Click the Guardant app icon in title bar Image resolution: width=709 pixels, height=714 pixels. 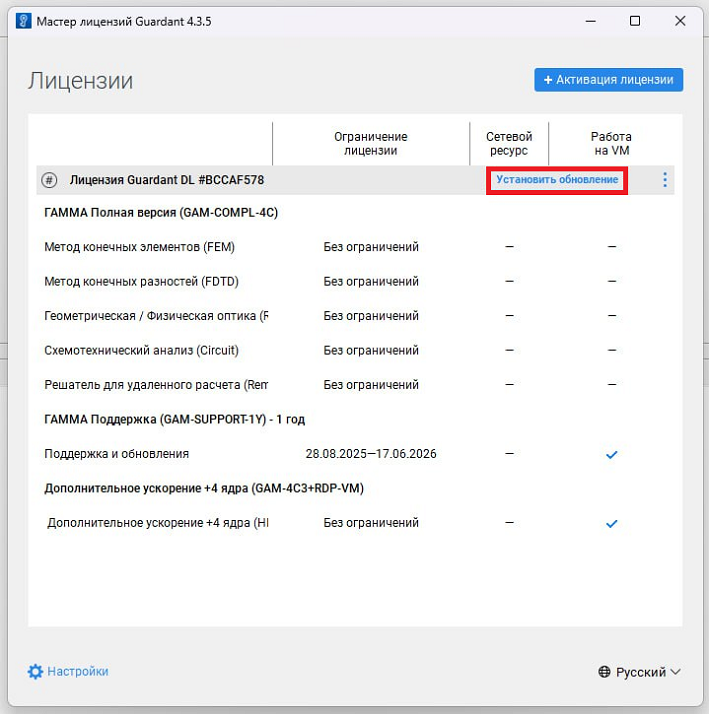pos(22,21)
